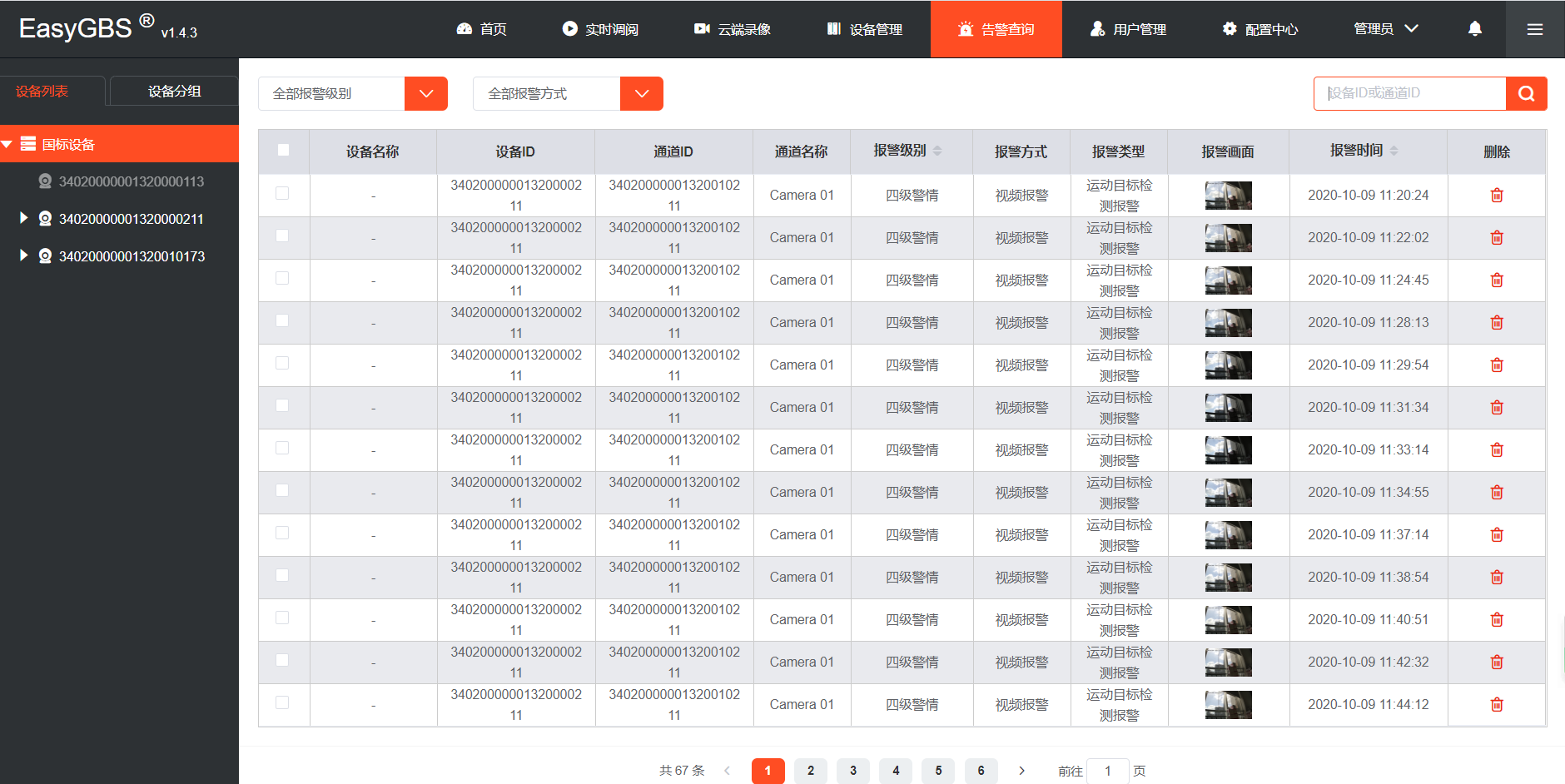Expand device 34020000001320010173 tree node
This screenshot has height=784, width=1565.
(x=24, y=256)
